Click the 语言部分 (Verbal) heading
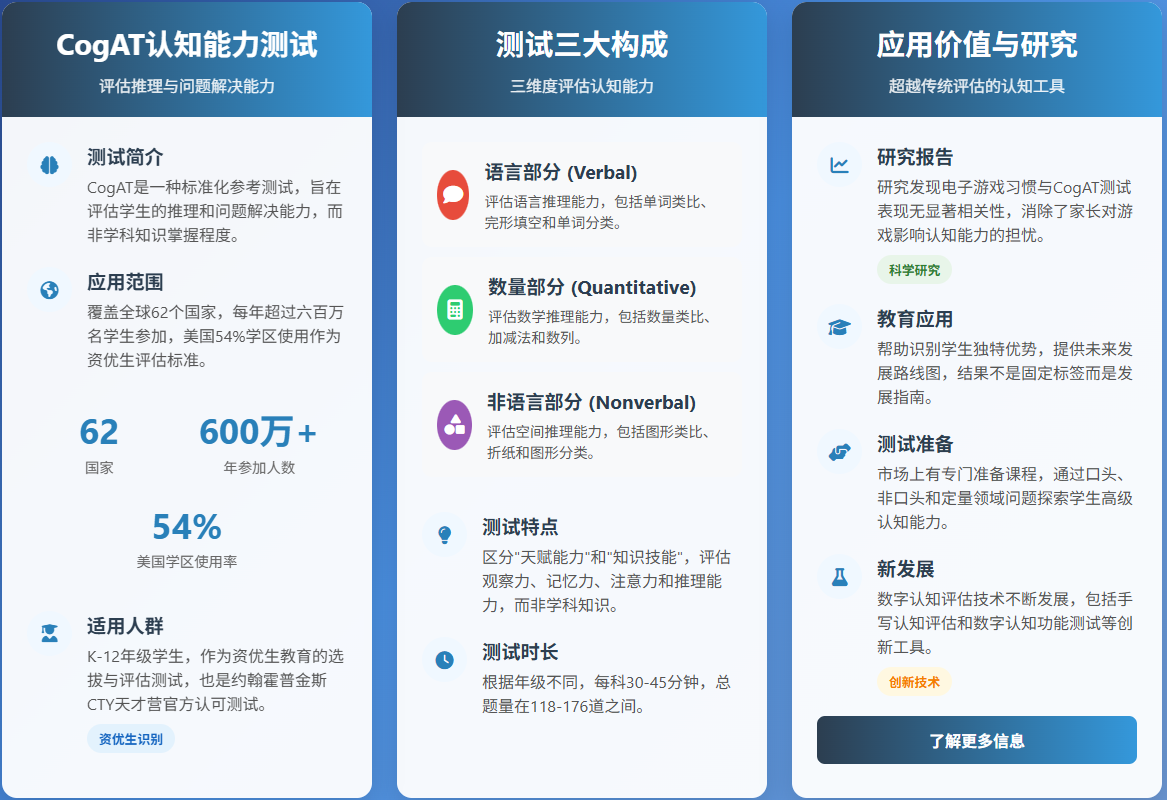The height and width of the screenshot is (800, 1167). point(561,173)
